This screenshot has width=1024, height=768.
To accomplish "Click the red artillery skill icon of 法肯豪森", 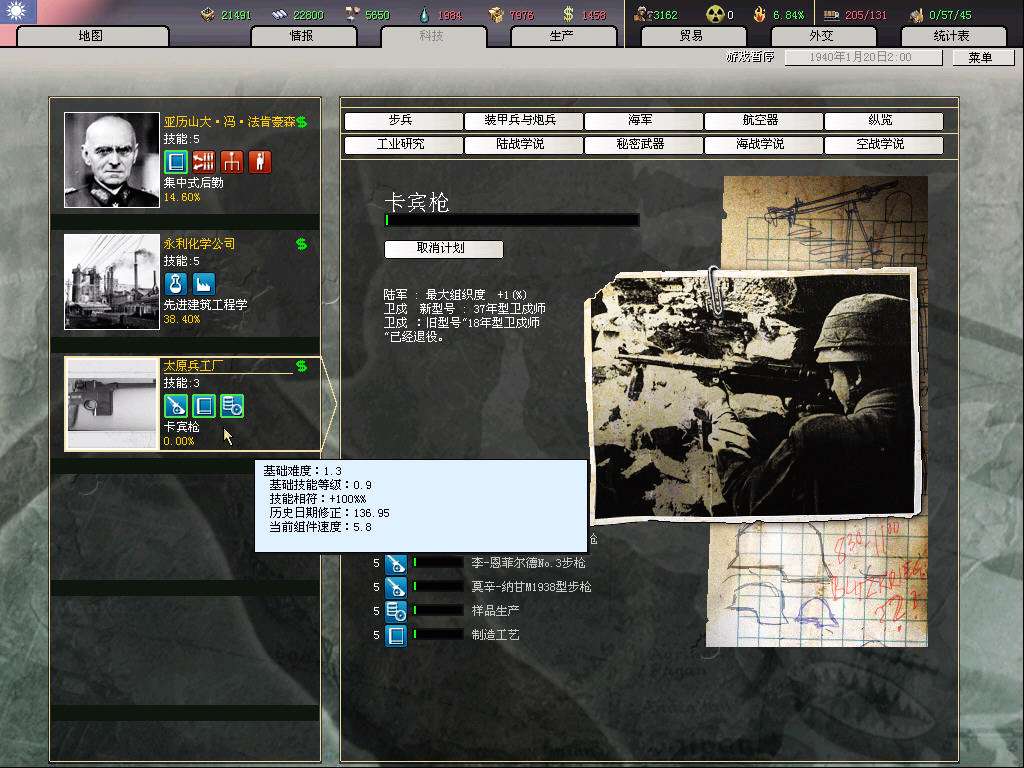I will tap(204, 161).
